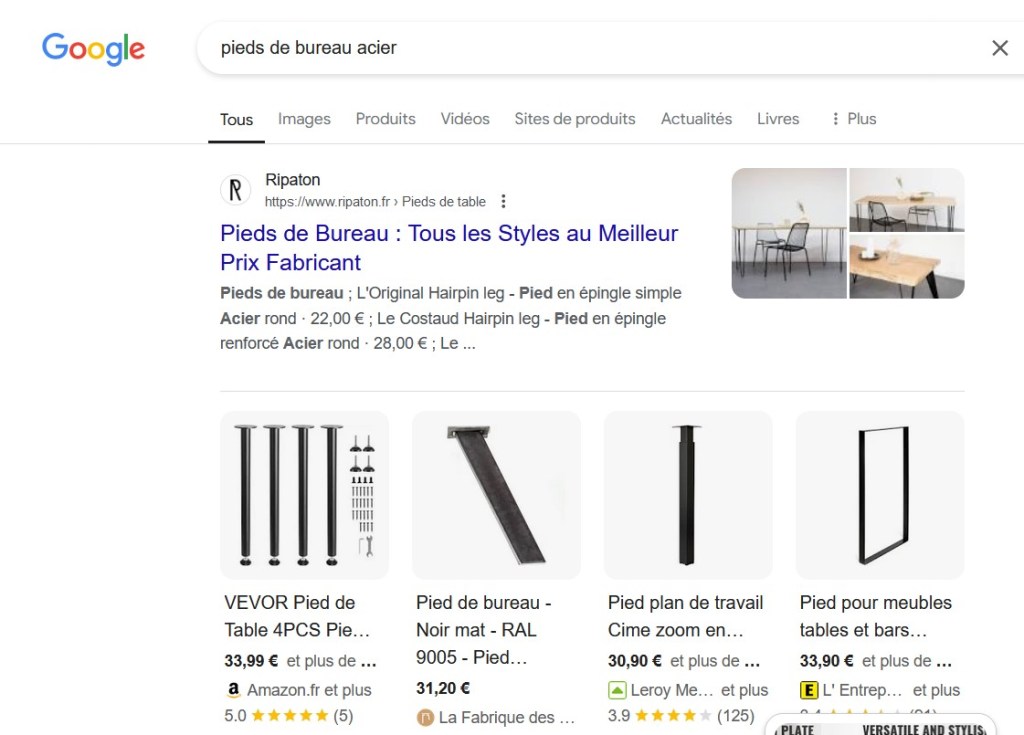Open VEVOR Pied de Table product listing

(290, 616)
